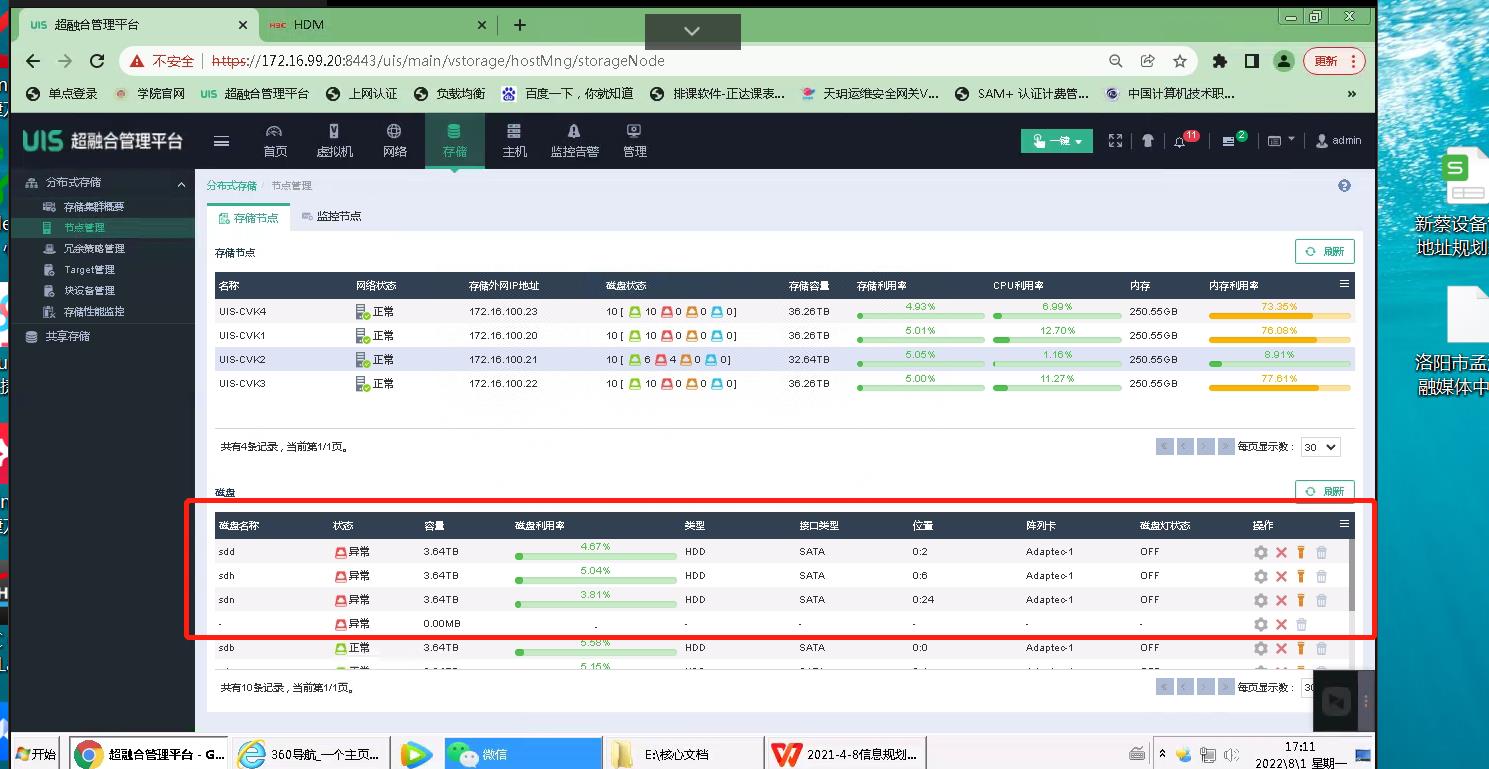Open storage nodes 每页显示数 dropdown showing 30
Image resolution: width=1489 pixels, height=769 pixels.
[1320, 447]
